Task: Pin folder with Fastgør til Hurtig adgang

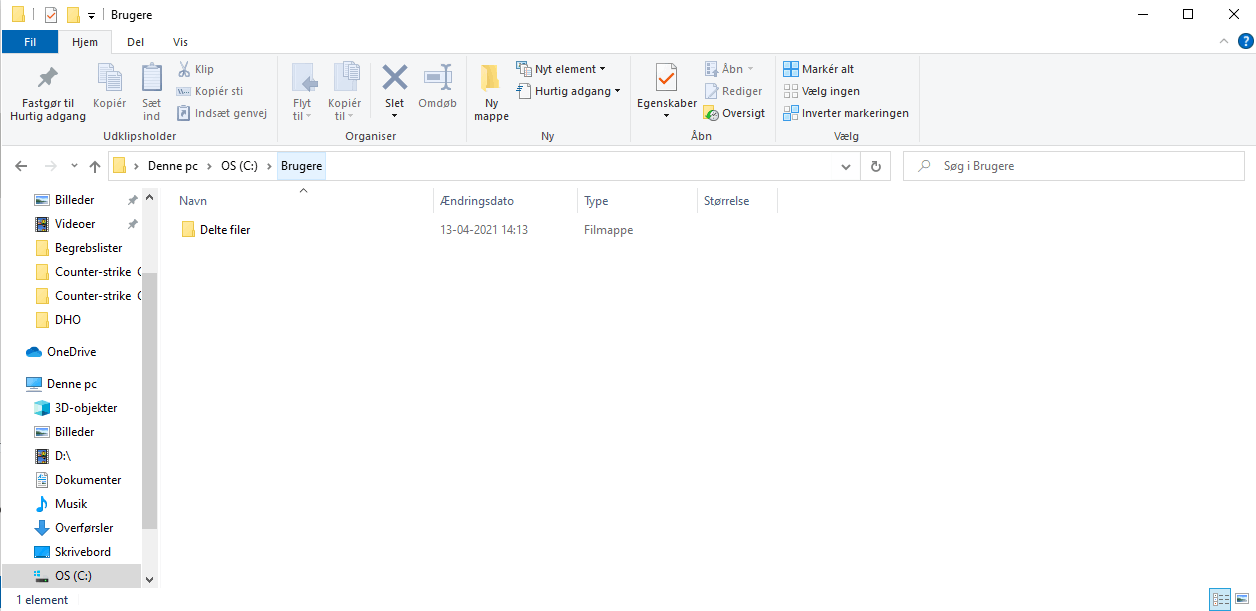Action: [x=48, y=94]
